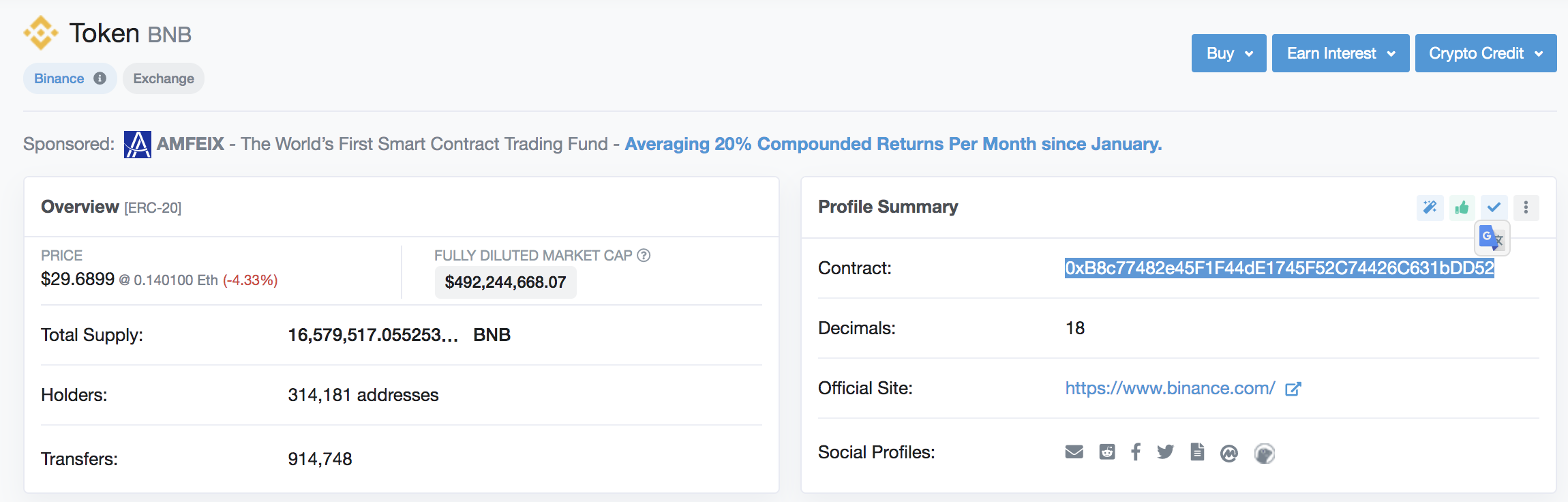Click the Profile Summary heading
Screen dimensions: 1568x502
[888, 207]
